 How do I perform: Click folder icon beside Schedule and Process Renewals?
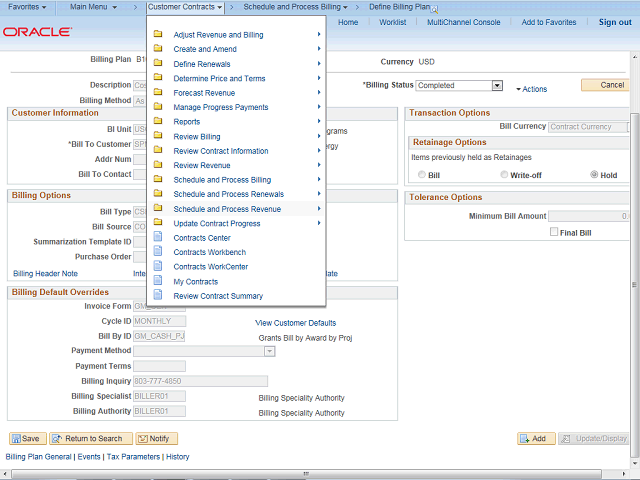(x=158, y=193)
